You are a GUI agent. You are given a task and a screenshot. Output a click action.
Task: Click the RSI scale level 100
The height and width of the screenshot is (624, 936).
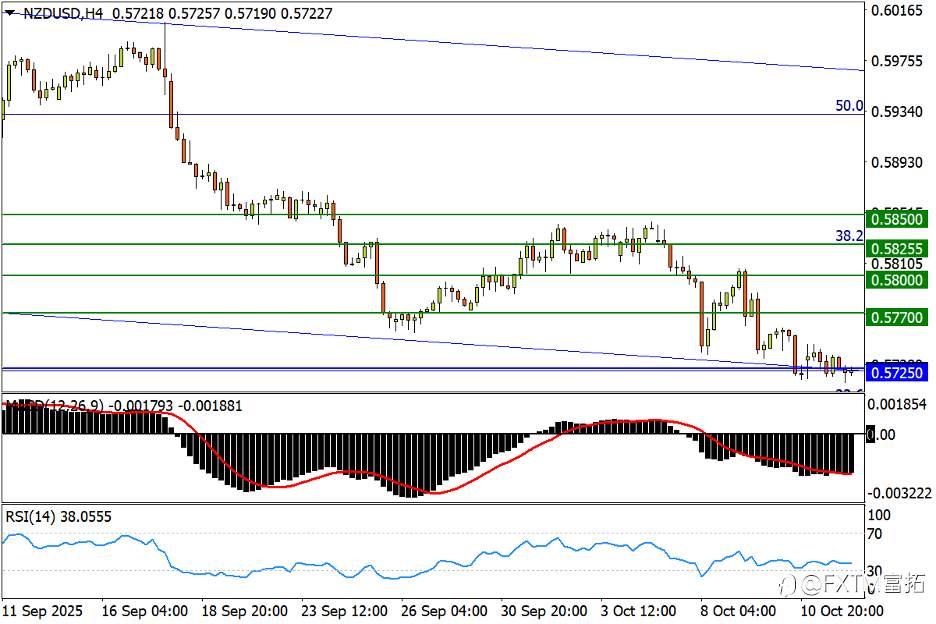point(879,515)
